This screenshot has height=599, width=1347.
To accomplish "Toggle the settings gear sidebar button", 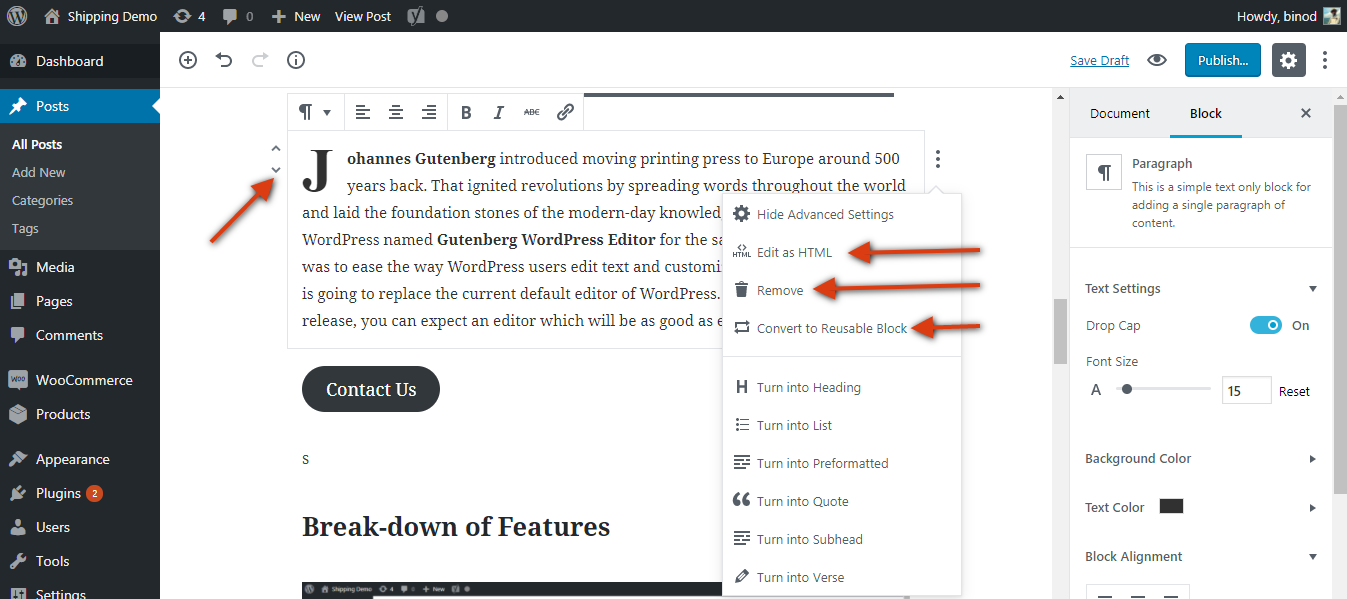I will (1289, 60).
